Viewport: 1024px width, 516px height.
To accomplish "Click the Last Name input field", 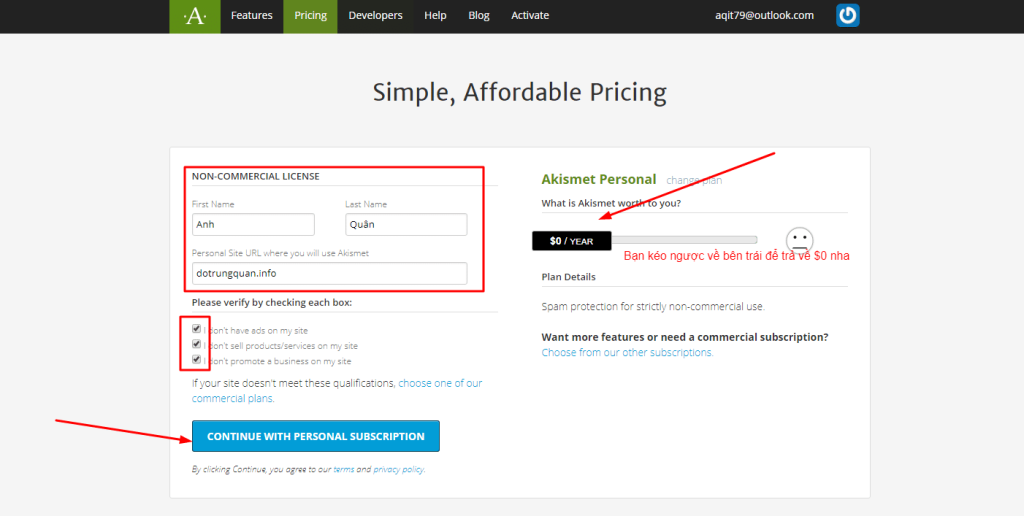I will (x=406, y=225).
